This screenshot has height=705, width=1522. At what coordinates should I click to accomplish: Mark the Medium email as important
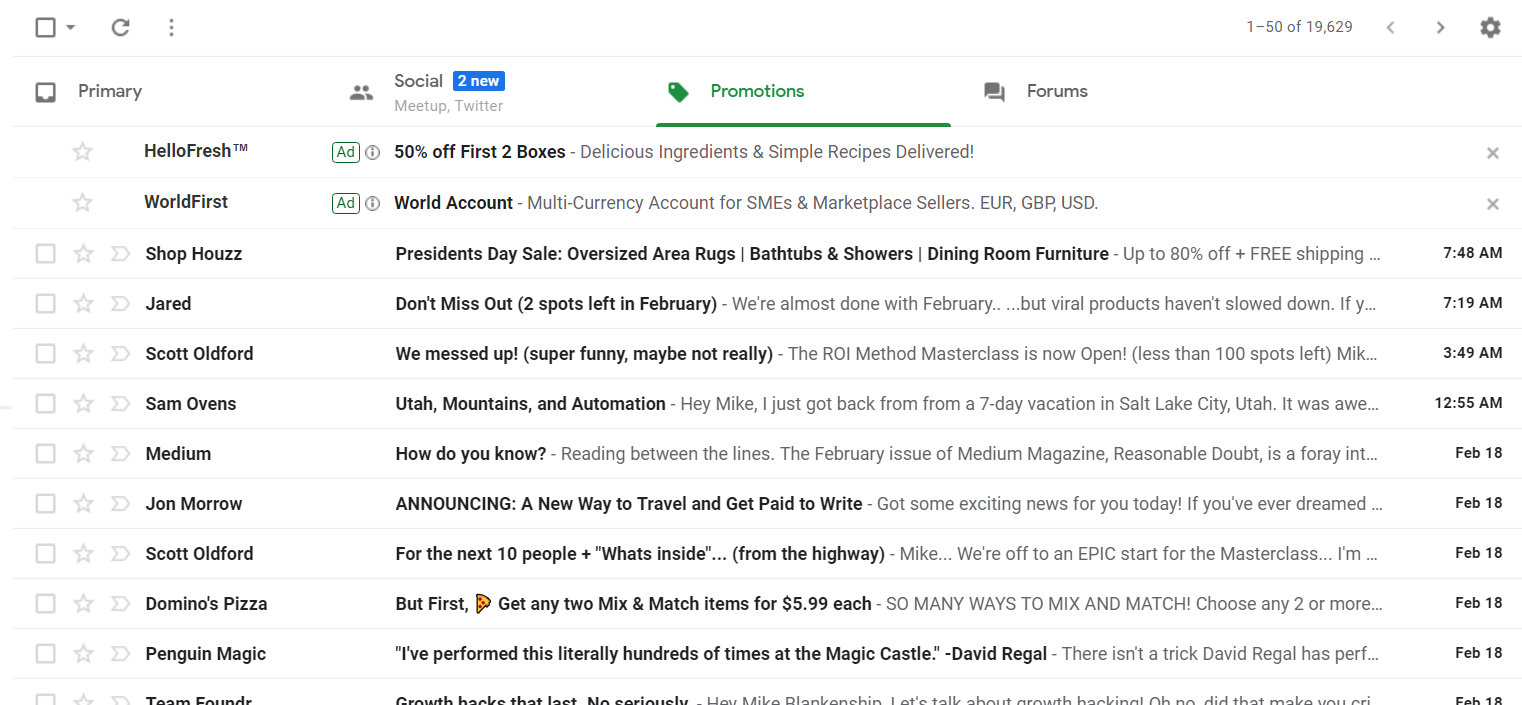pos(120,454)
